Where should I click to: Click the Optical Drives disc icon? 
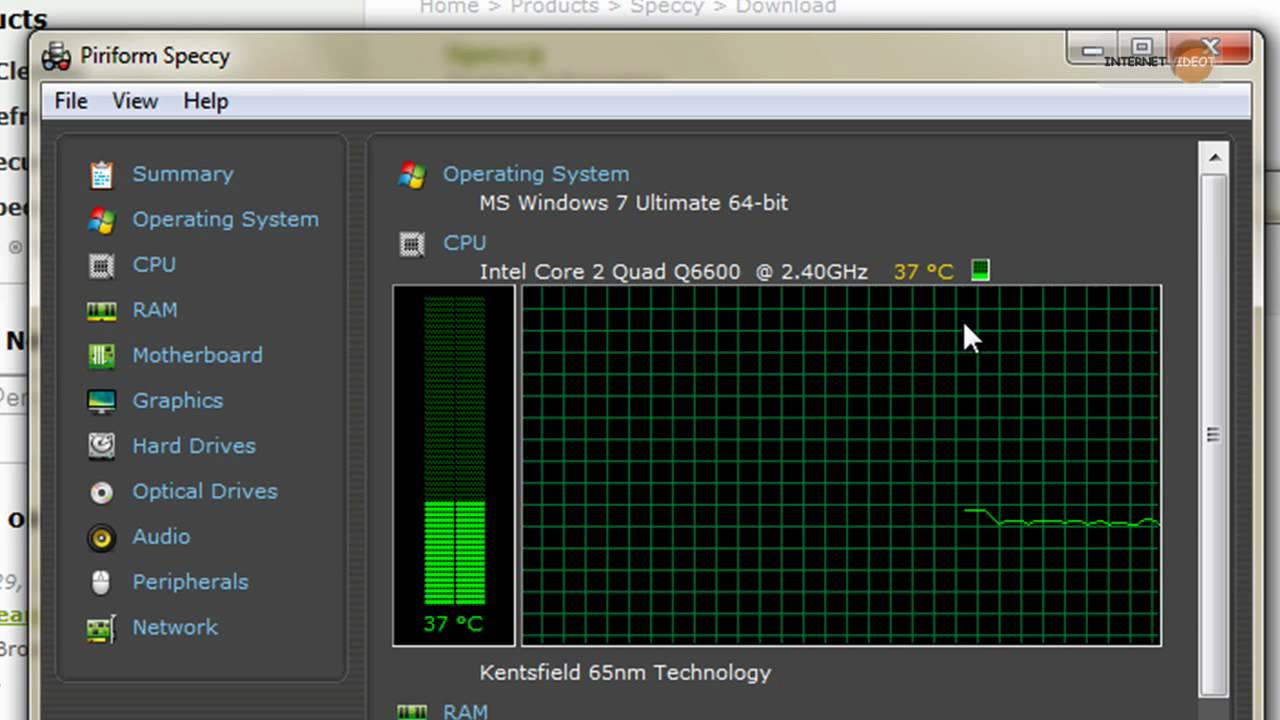[101, 492]
